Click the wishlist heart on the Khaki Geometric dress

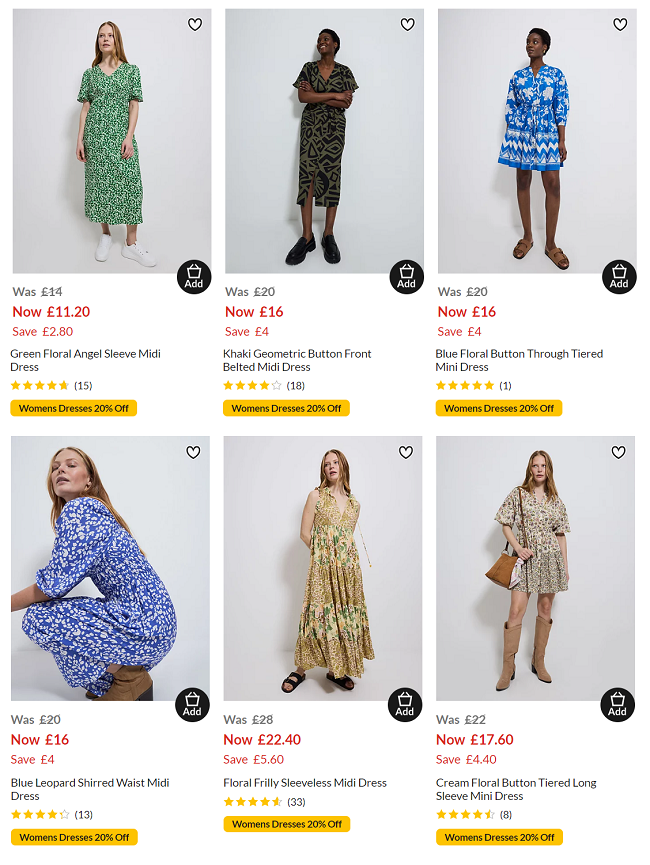407,24
